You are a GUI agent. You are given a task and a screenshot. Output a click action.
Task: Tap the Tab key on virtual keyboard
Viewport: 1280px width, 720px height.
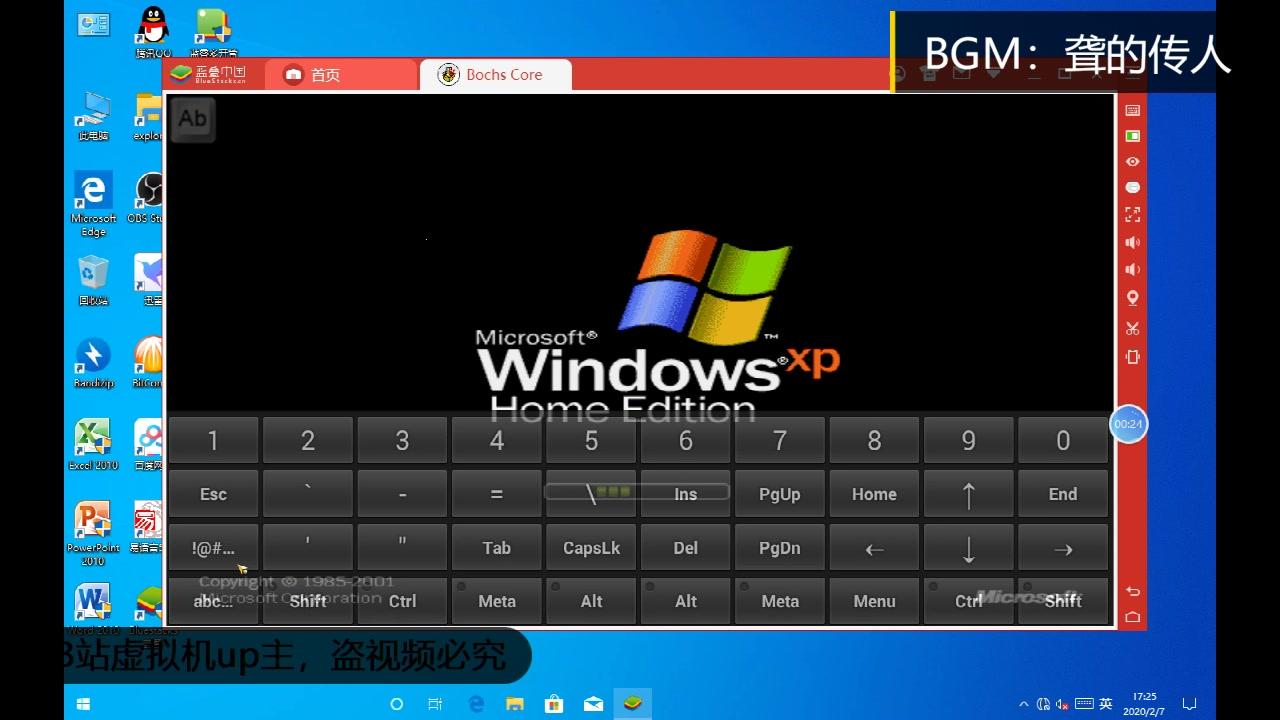497,548
